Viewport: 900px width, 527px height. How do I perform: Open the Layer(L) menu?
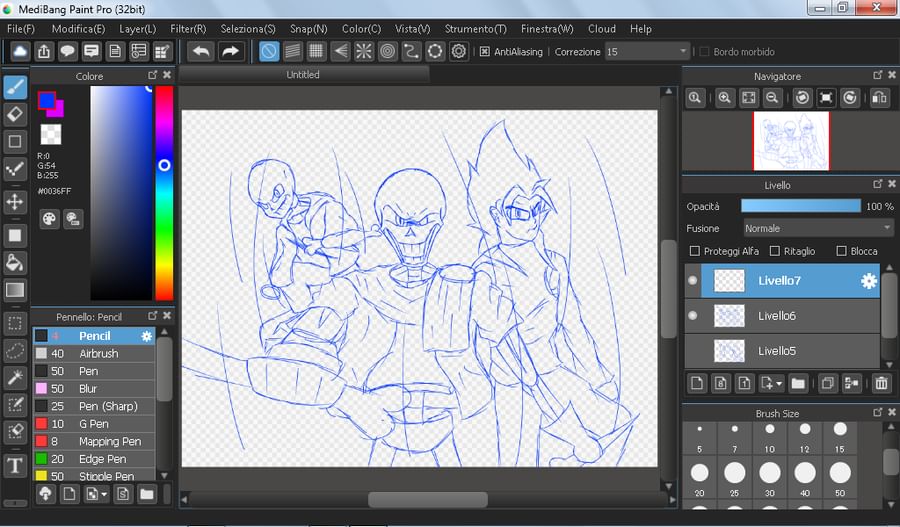click(138, 29)
